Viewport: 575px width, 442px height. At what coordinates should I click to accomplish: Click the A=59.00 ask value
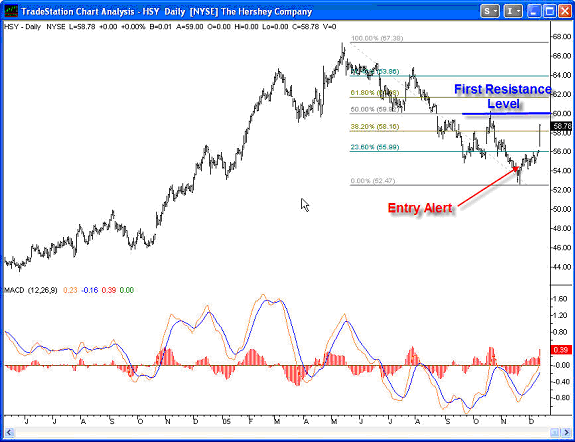(190, 27)
